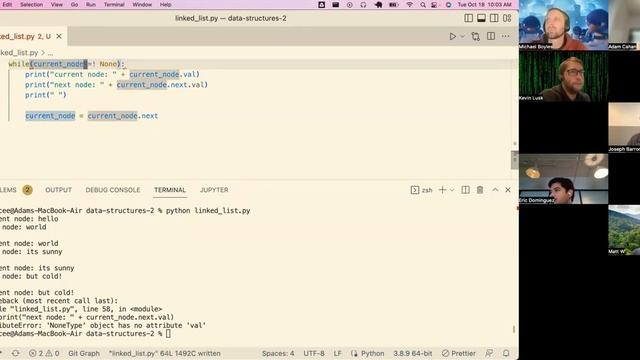Open errors and warnings count in status bar
The width and height of the screenshot is (640, 360).
coord(44,353)
